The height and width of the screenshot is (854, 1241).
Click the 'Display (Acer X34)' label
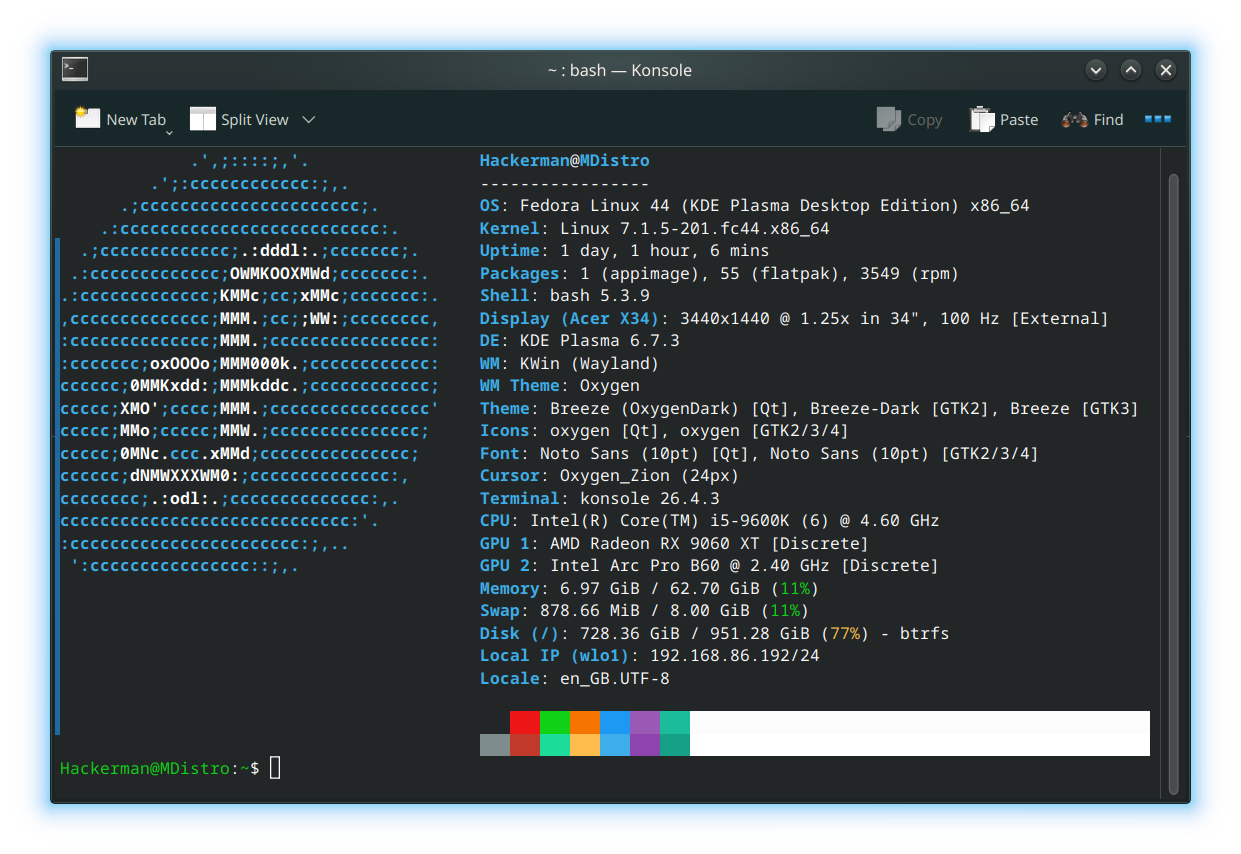[x=570, y=318]
